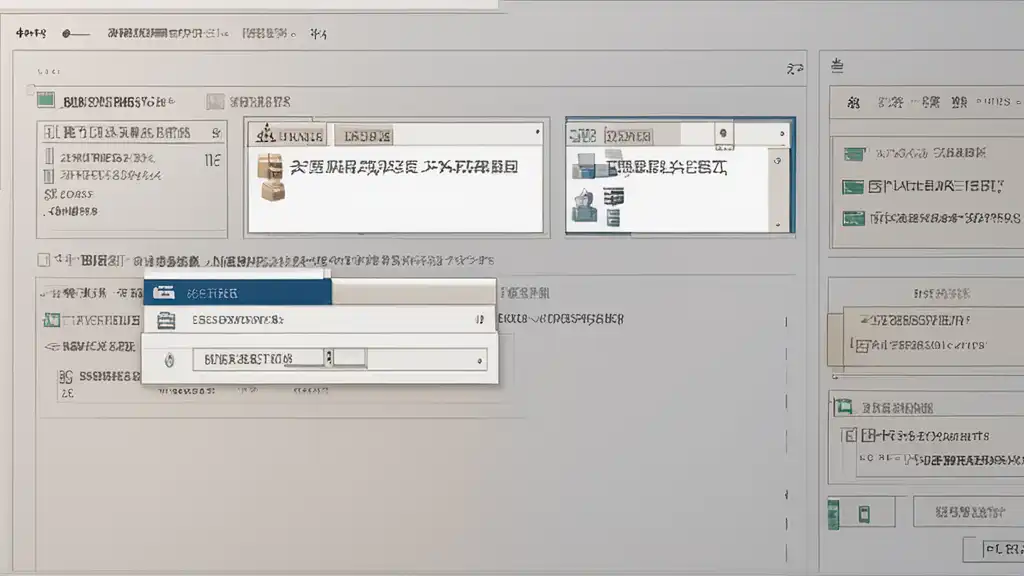
Task: Click the small grey slider block inside the popup field
Action: click(x=349, y=357)
